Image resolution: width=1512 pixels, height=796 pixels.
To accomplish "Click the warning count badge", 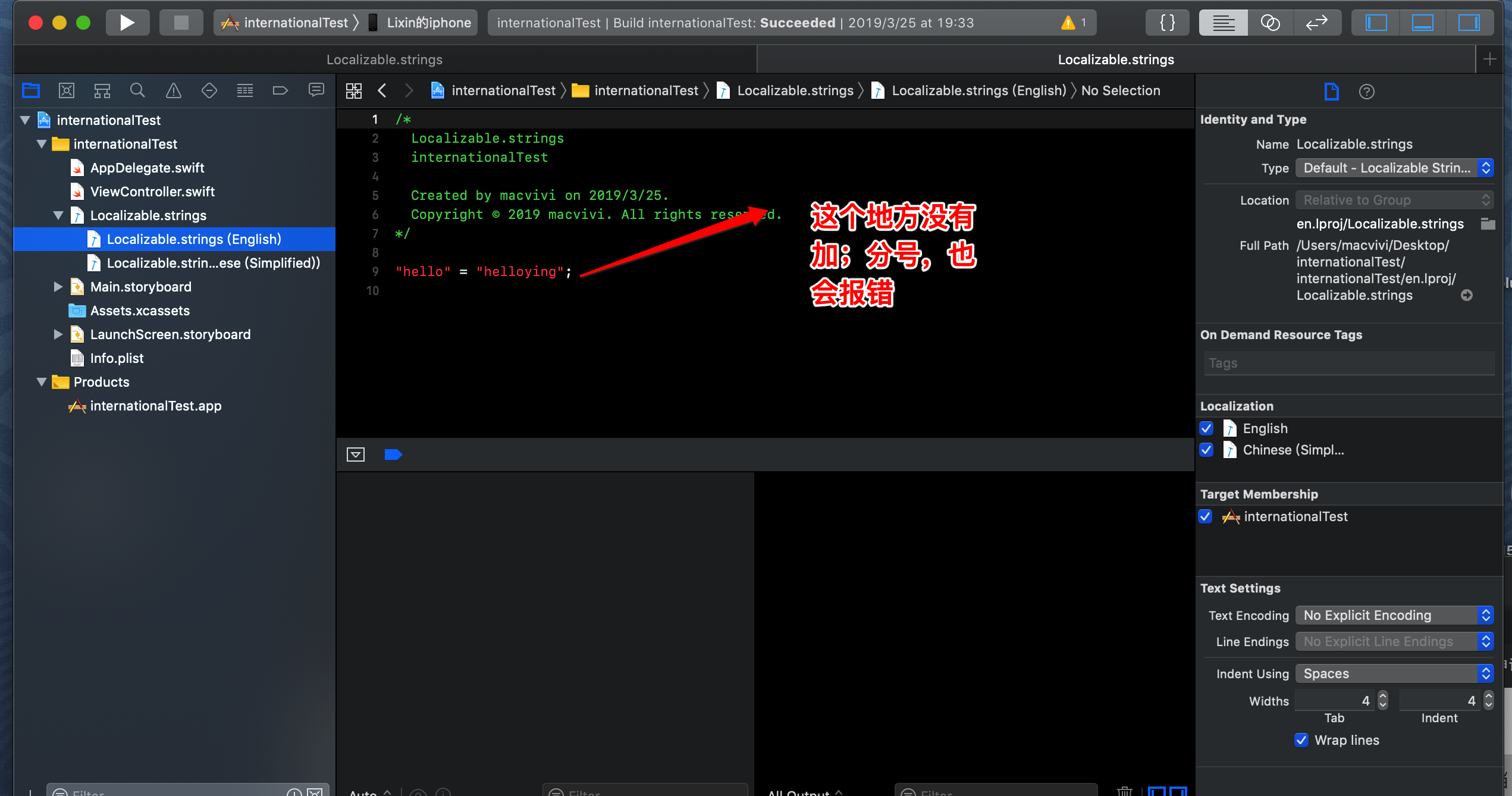I will (x=1074, y=23).
